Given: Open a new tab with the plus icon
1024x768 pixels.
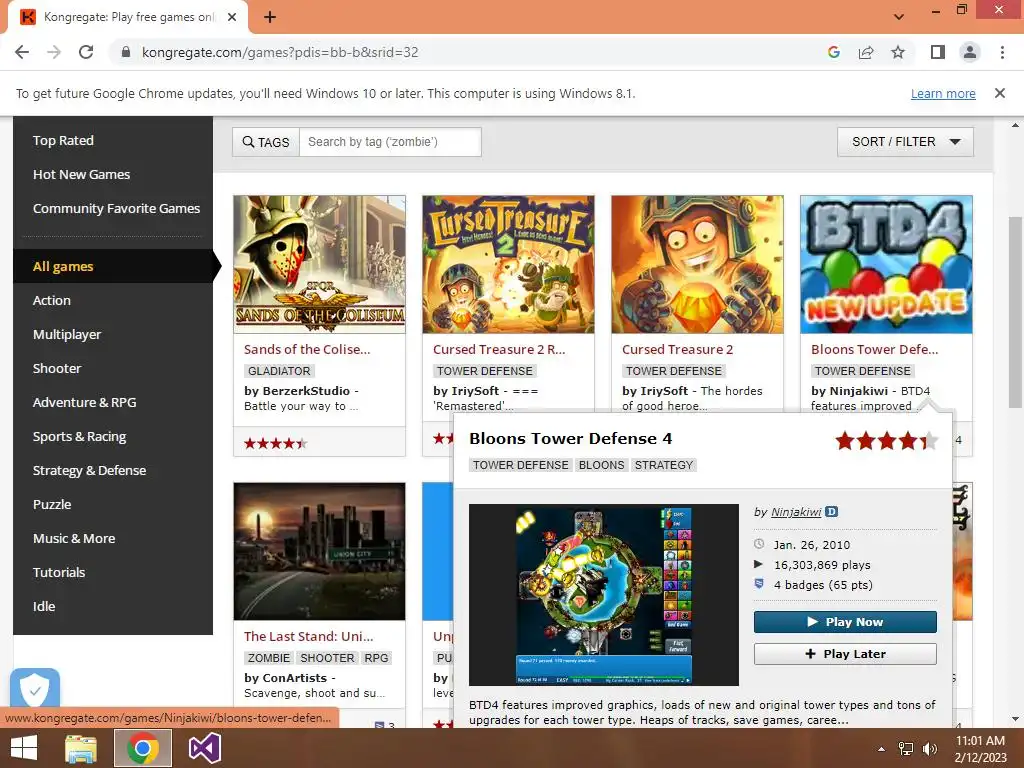Looking at the screenshot, I should coord(270,17).
